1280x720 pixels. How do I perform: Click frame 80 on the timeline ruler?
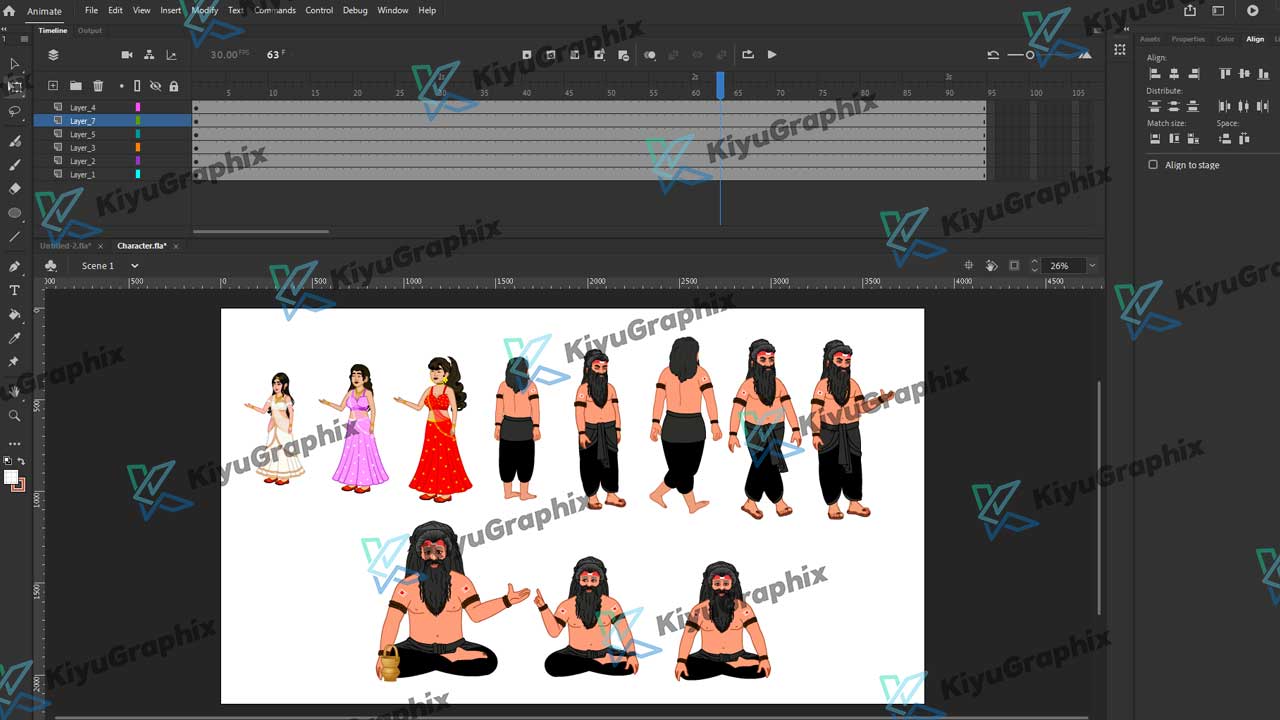[866, 93]
